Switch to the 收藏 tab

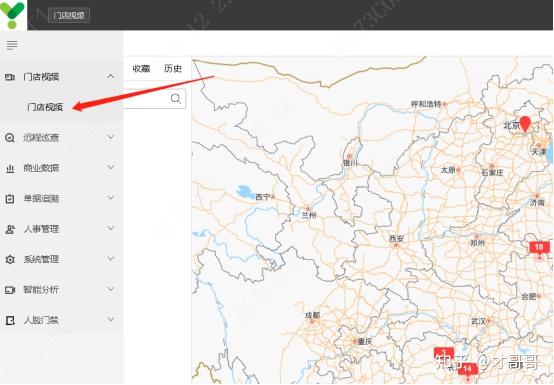tap(141, 68)
